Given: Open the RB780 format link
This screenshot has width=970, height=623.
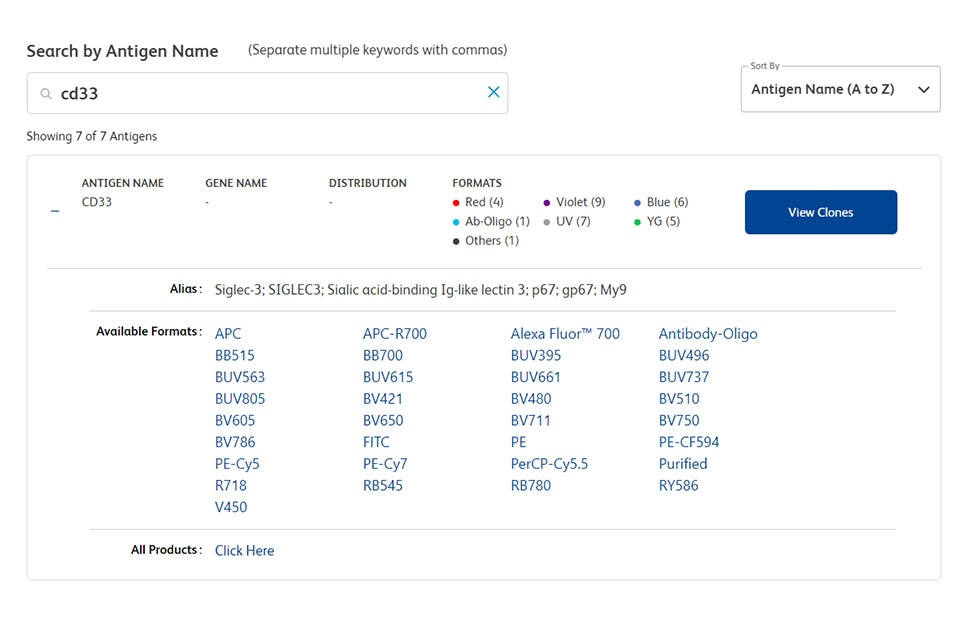Looking at the screenshot, I should (x=530, y=486).
